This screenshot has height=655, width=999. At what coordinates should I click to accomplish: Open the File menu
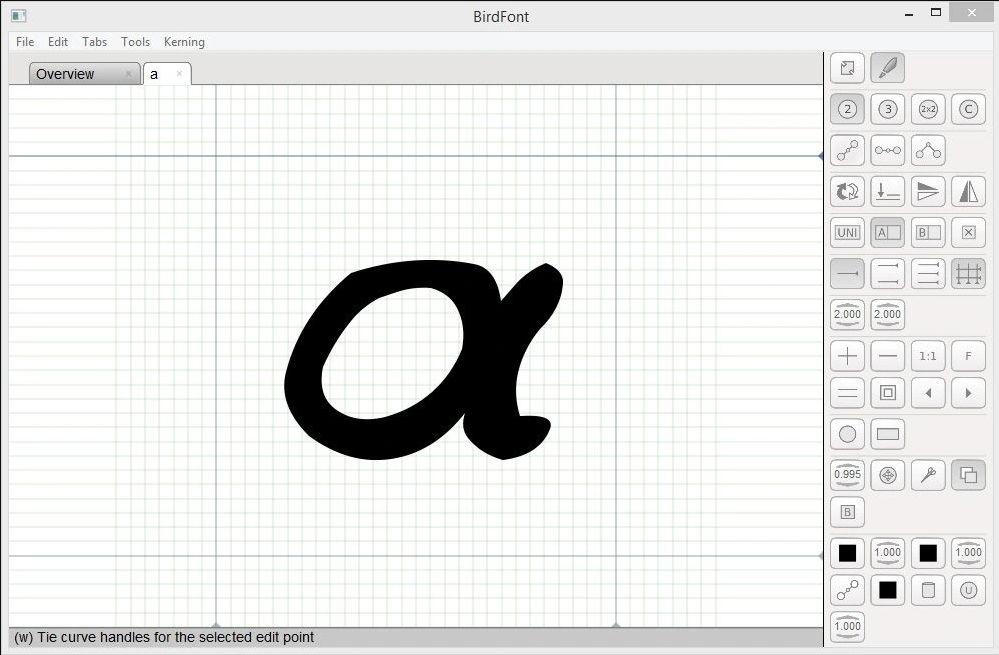(25, 42)
